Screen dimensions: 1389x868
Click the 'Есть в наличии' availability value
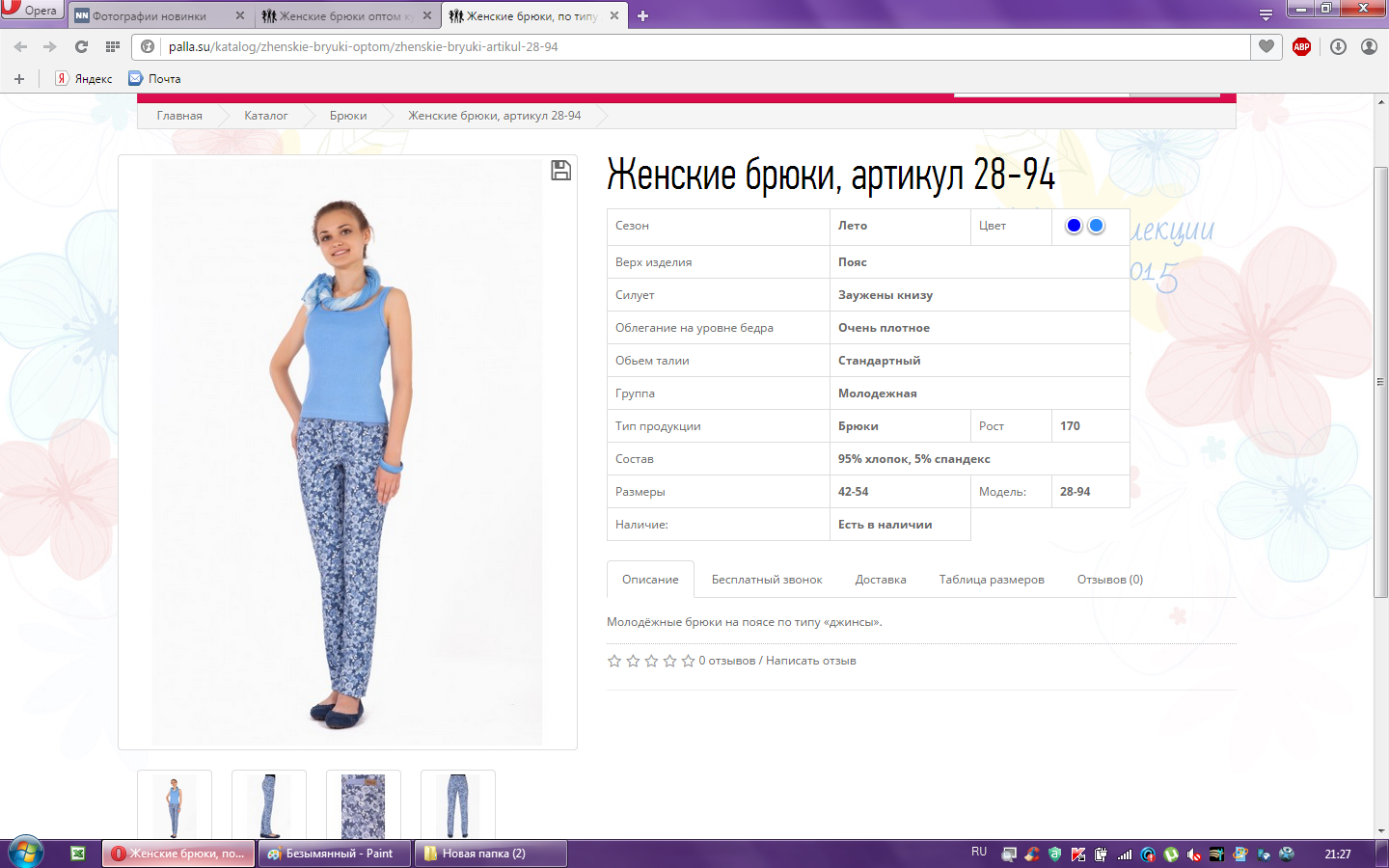tap(885, 525)
